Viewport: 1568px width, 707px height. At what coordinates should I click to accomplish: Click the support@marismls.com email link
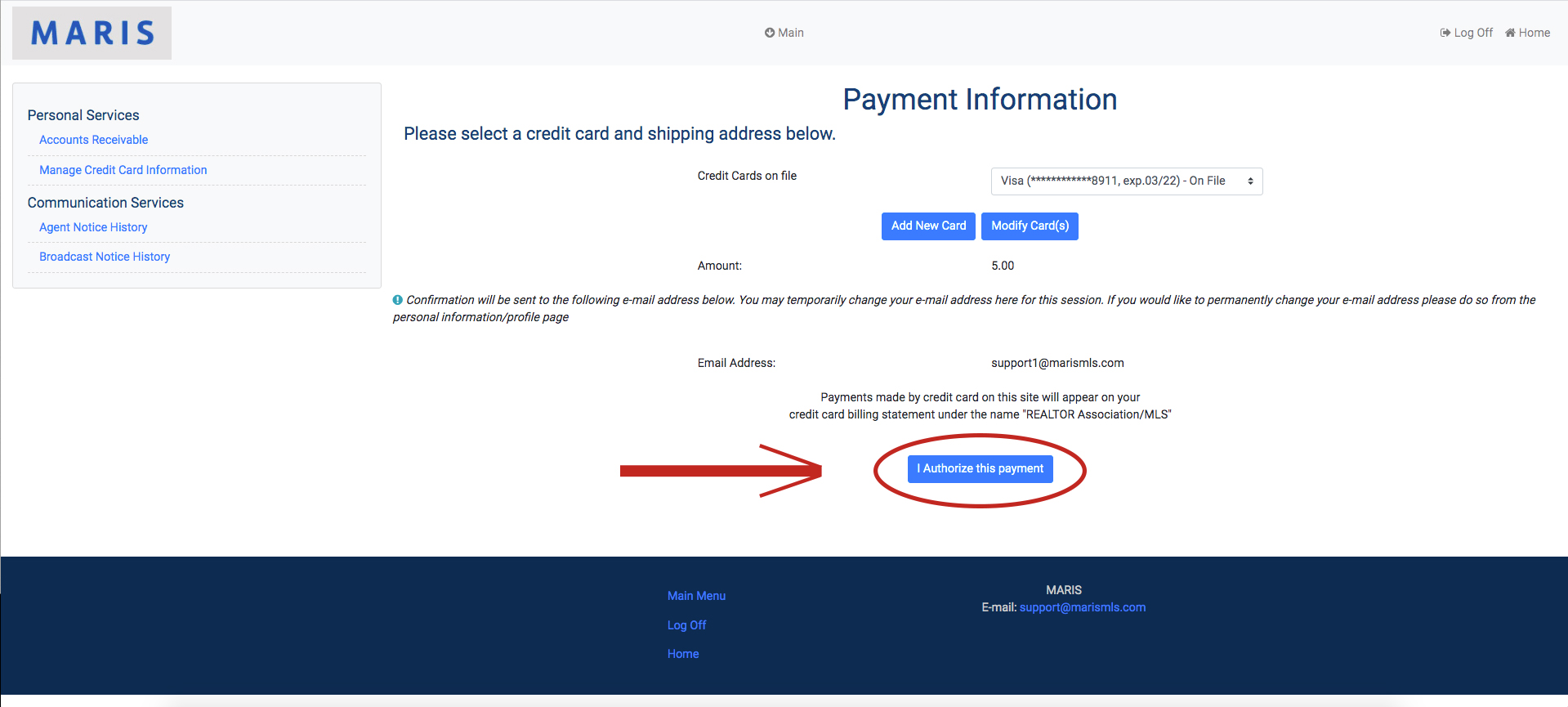1082,607
